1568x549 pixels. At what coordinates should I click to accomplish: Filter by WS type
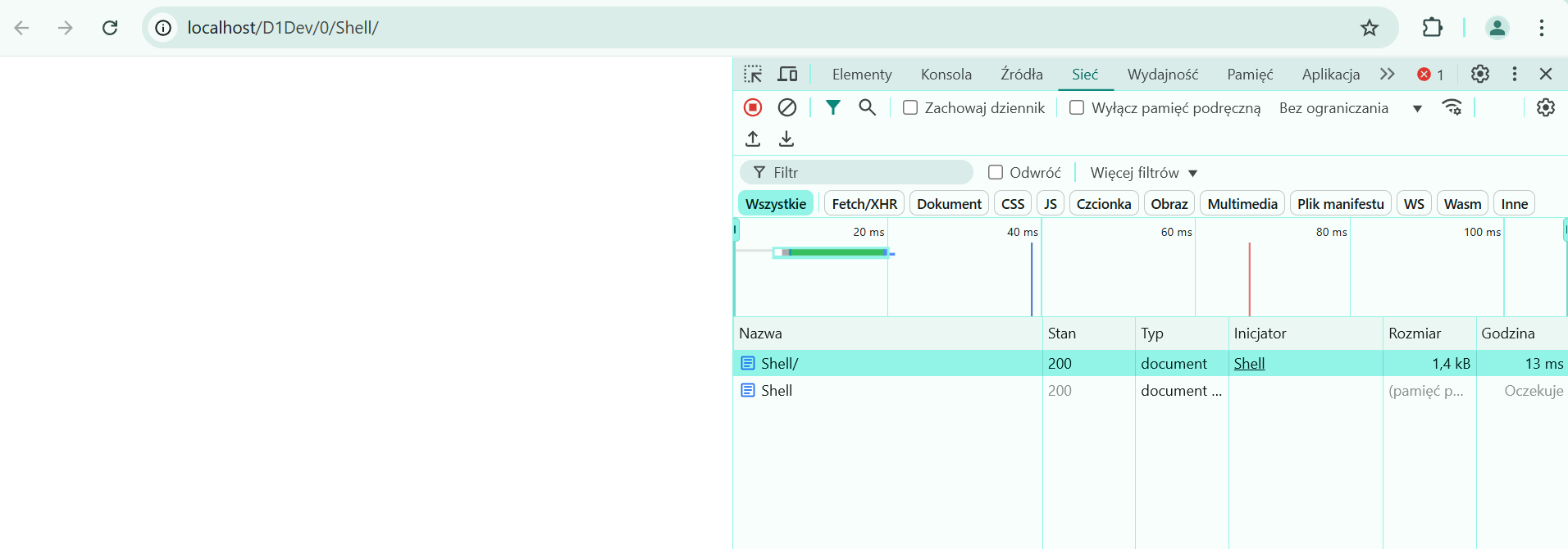pos(1414,204)
